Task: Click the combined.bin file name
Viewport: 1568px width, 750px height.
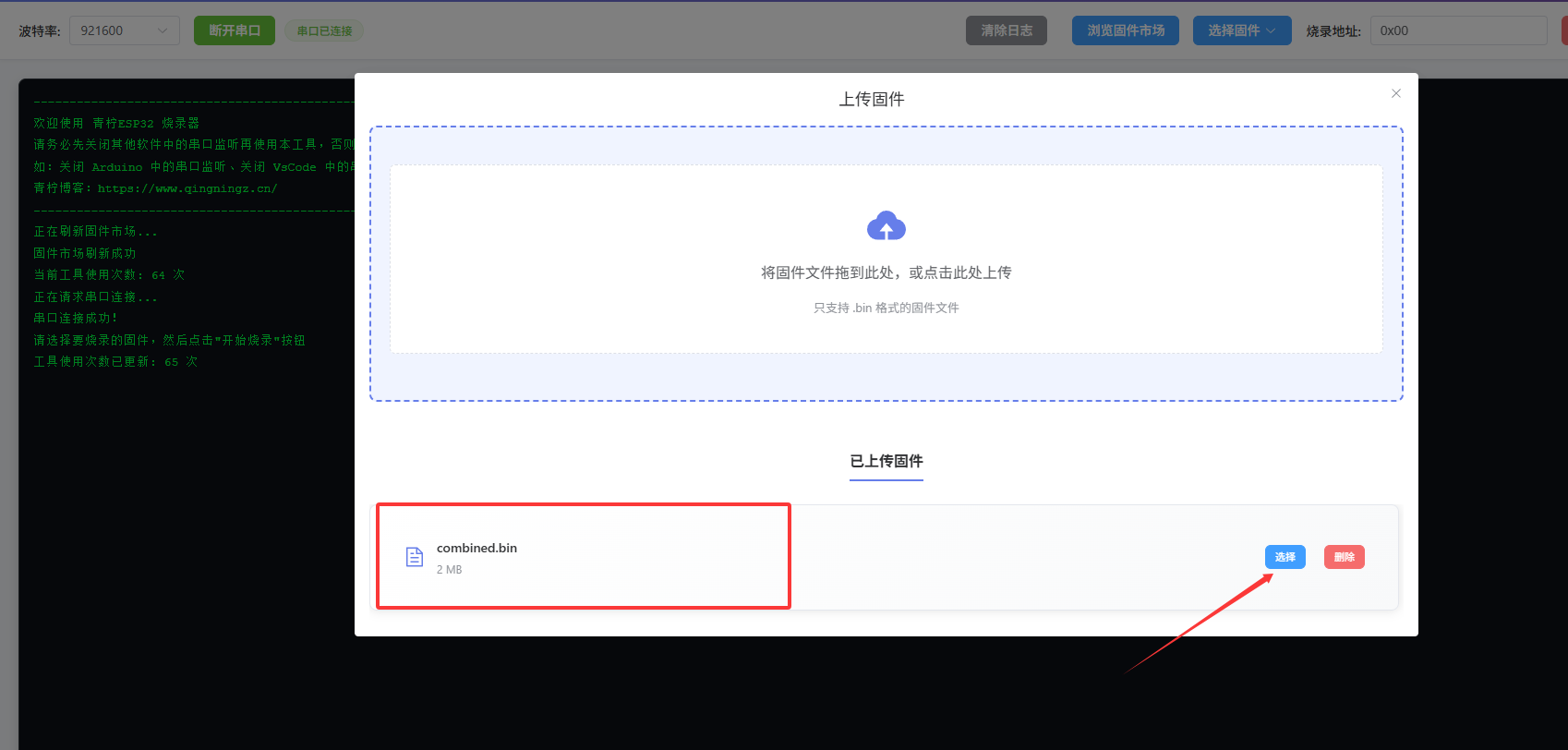Action: click(476, 548)
